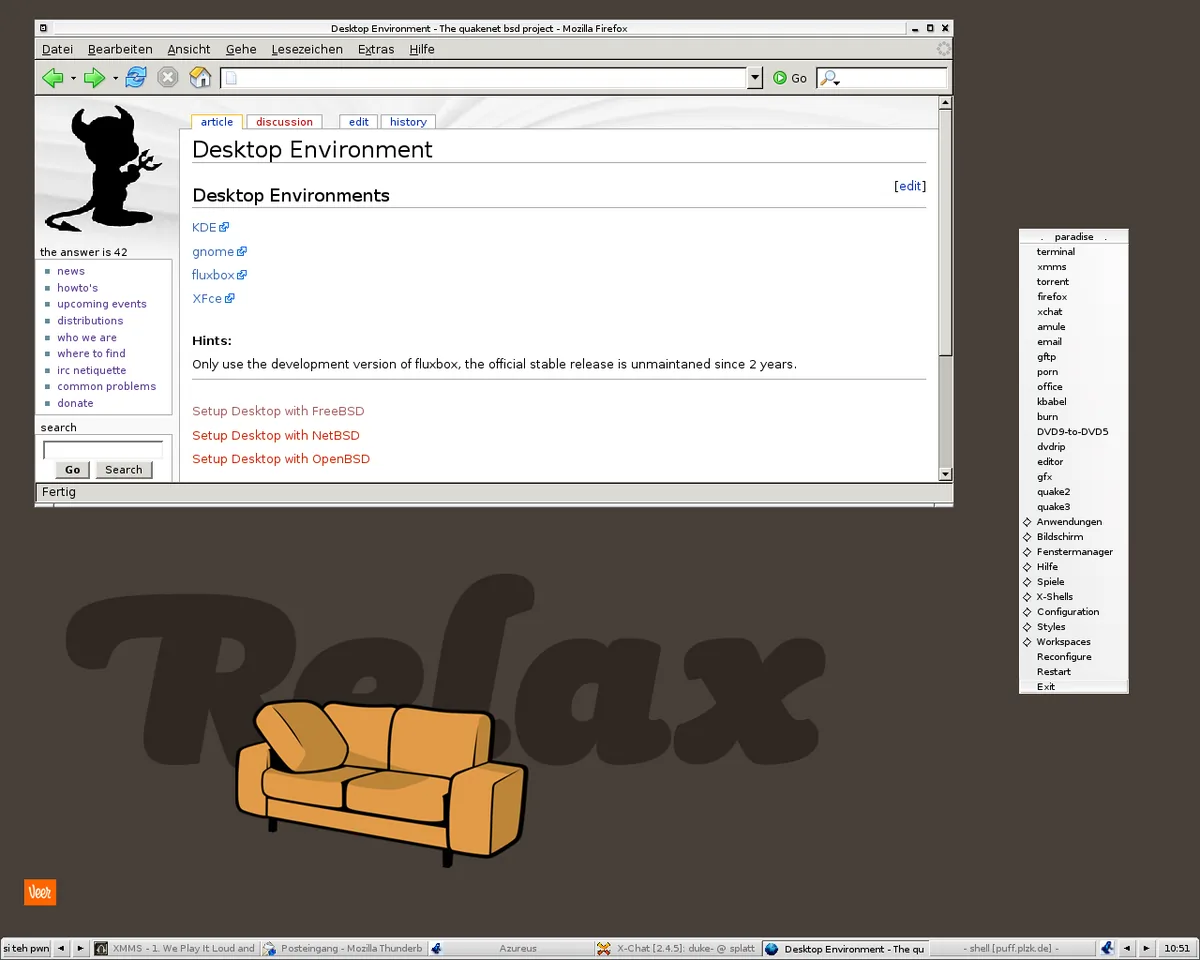Click the Firefox URL address field
The height and width of the screenshot is (960, 1200).
[x=484, y=78]
